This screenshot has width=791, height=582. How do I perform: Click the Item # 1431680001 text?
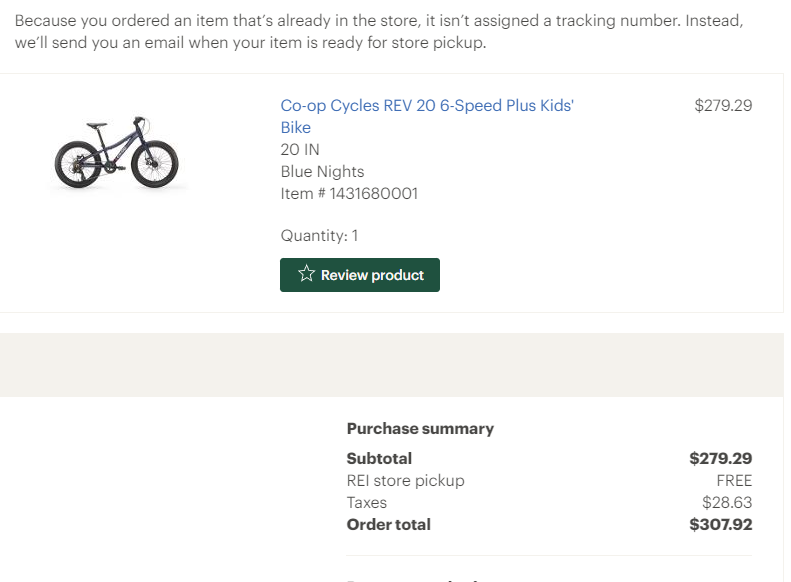coord(349,194)
